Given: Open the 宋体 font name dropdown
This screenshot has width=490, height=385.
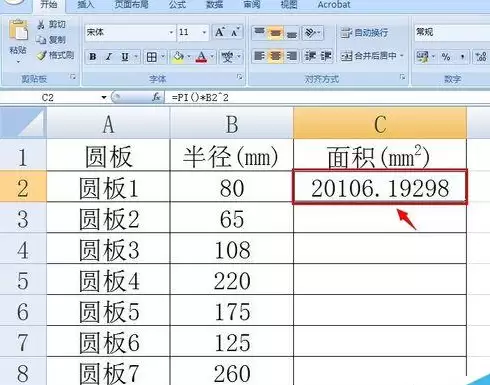Looking at the screenshot, I should tap(171, 32).
